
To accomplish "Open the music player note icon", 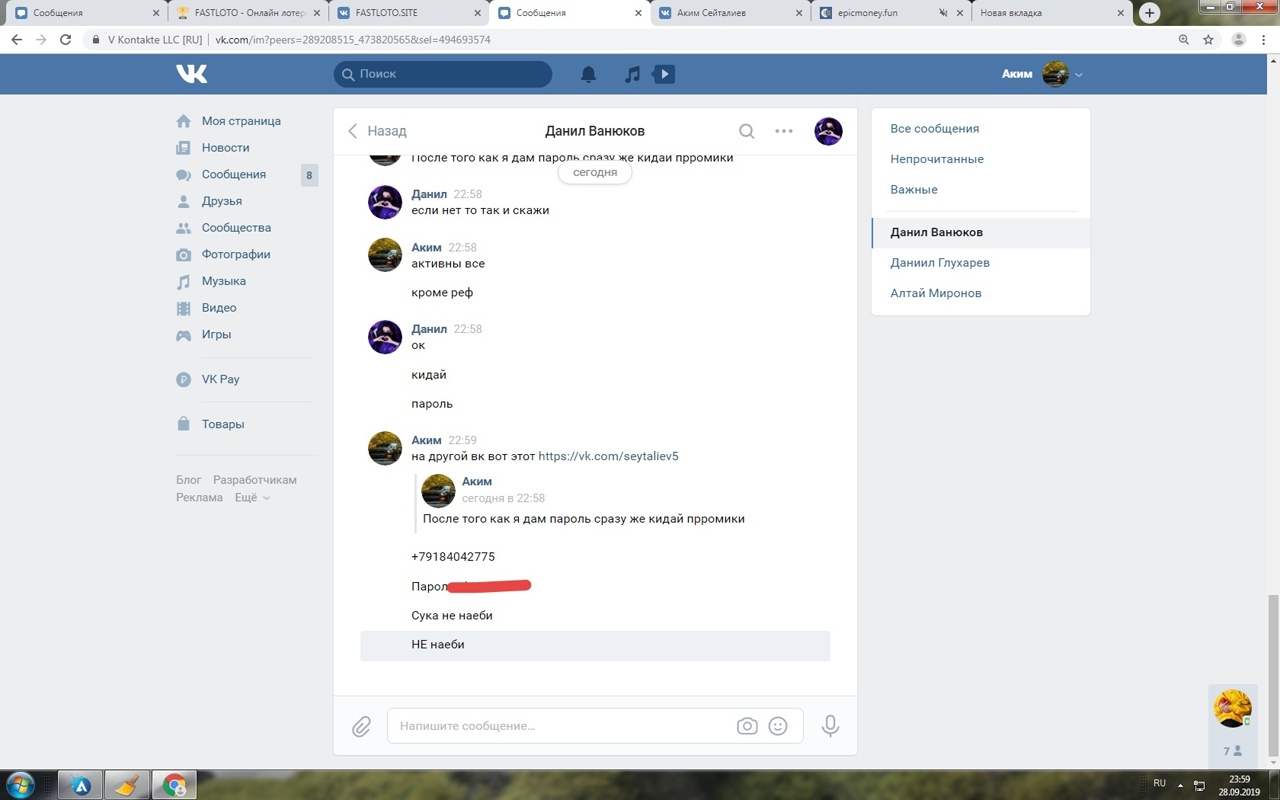I will tap(632, 74).
